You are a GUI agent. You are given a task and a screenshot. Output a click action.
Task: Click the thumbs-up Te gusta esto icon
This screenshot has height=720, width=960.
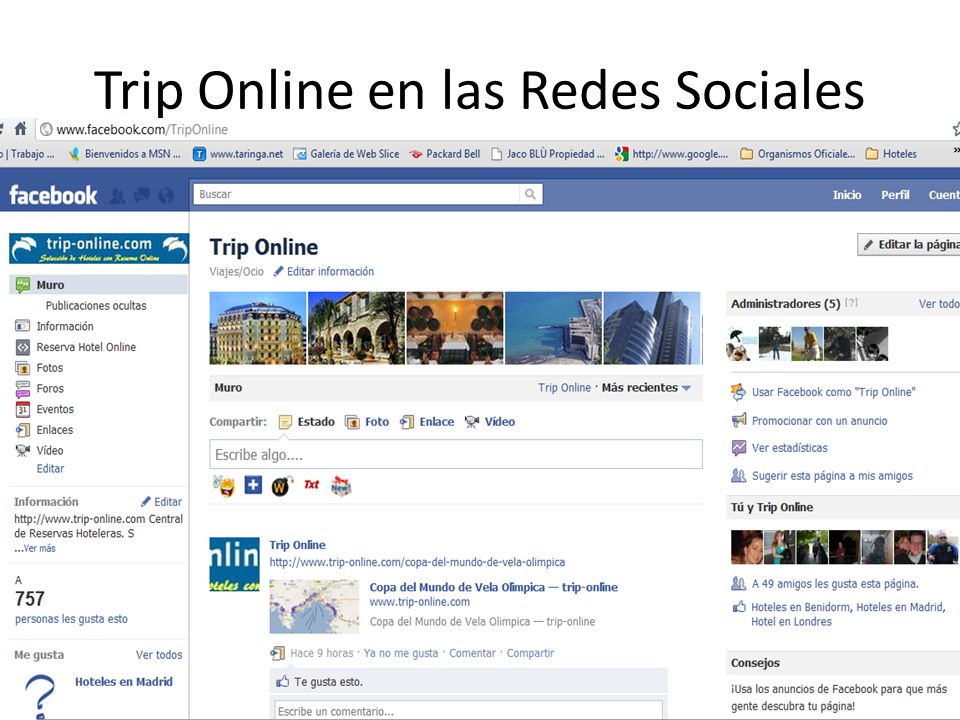point(283,681)
